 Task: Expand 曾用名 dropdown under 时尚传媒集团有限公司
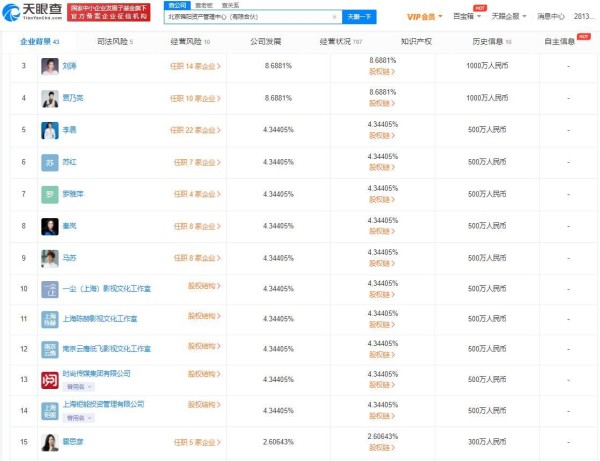click(x=78, y=387)
